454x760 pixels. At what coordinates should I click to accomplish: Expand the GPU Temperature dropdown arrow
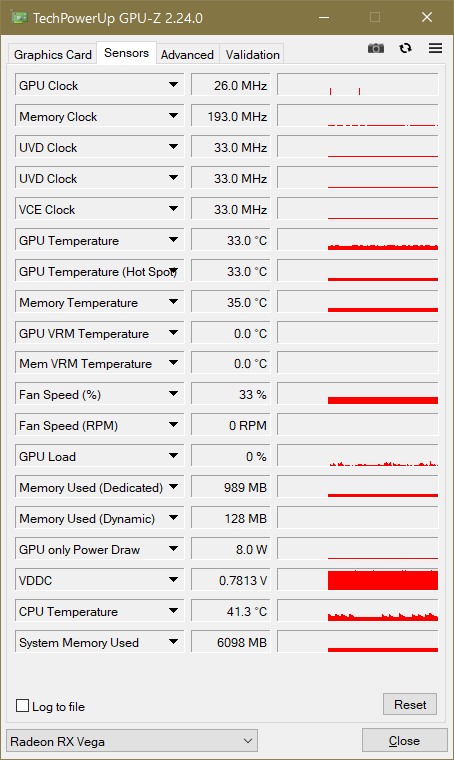click(x=173, y=240)
